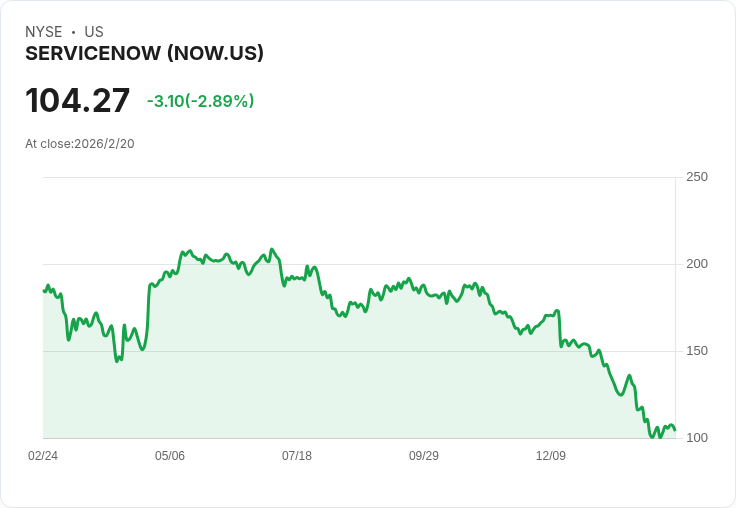Click the US market label

click(94, 32)
